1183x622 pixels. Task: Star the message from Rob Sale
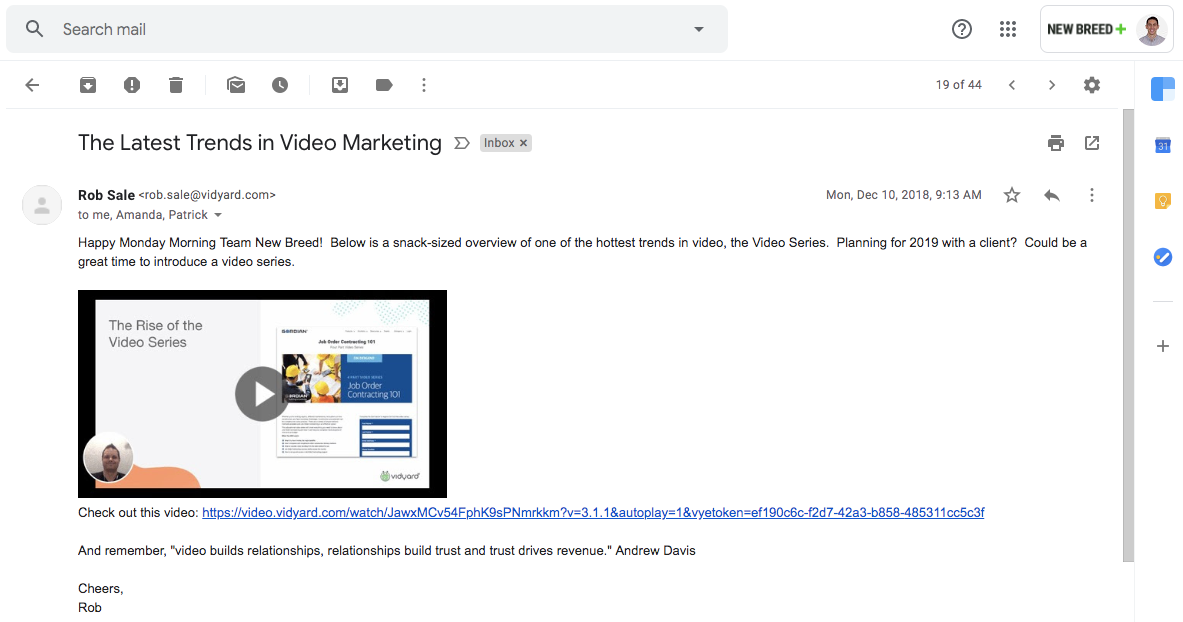tap(1012, 195)
